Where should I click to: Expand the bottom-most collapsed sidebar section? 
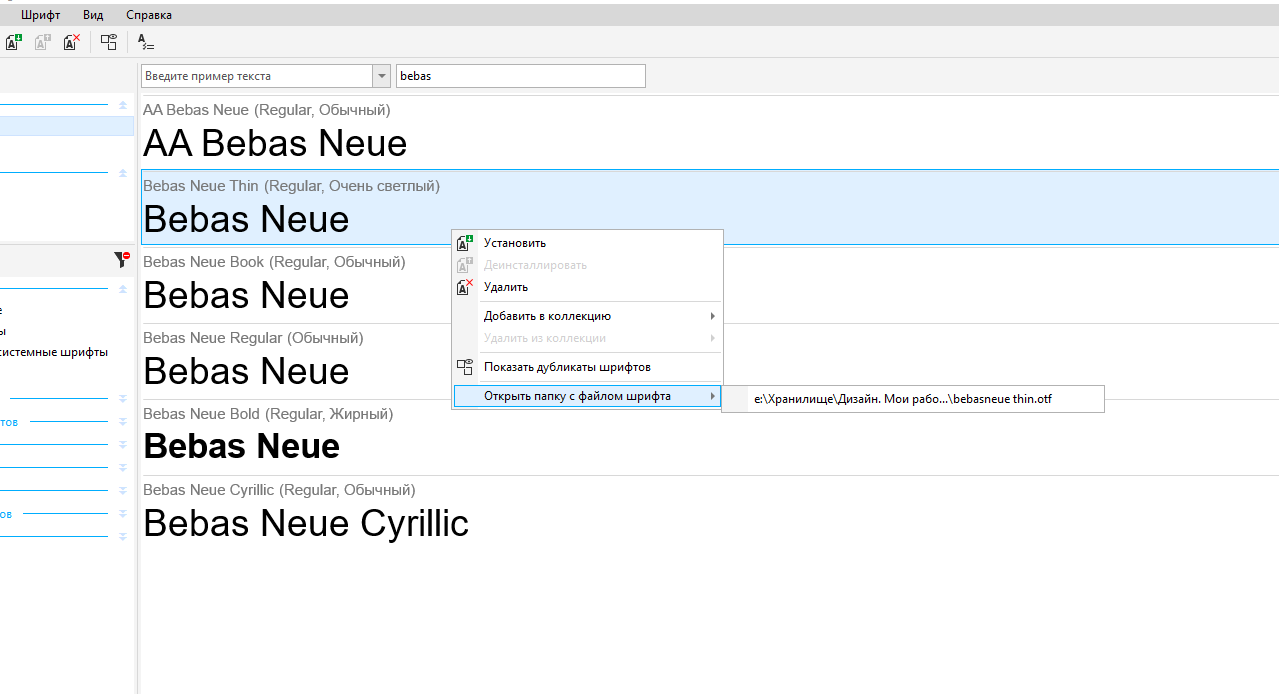[123, 537]
